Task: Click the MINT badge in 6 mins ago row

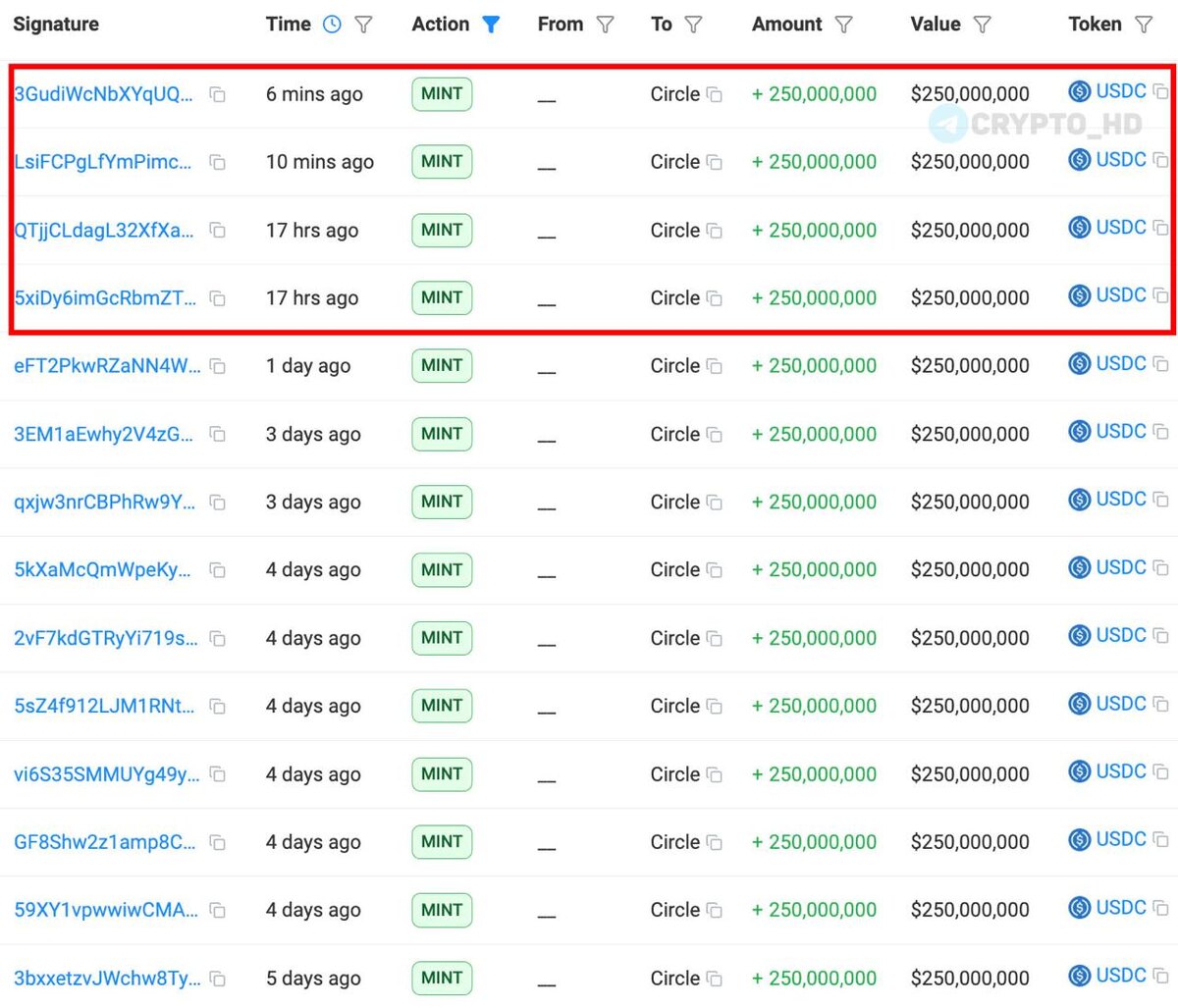Action: tap(442, 94)
